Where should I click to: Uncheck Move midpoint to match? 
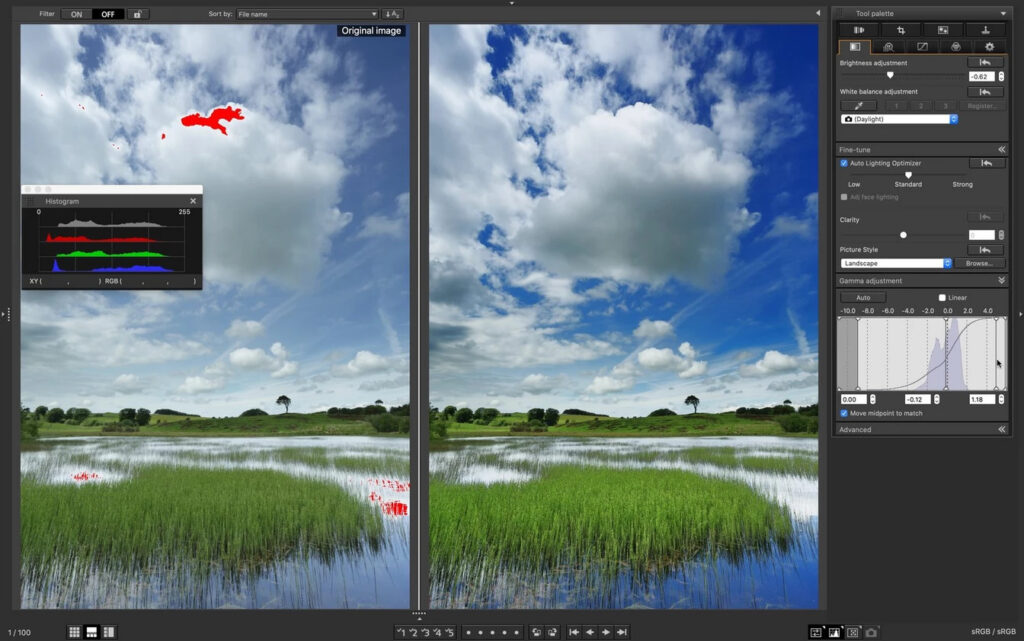(x=844, y=413)
